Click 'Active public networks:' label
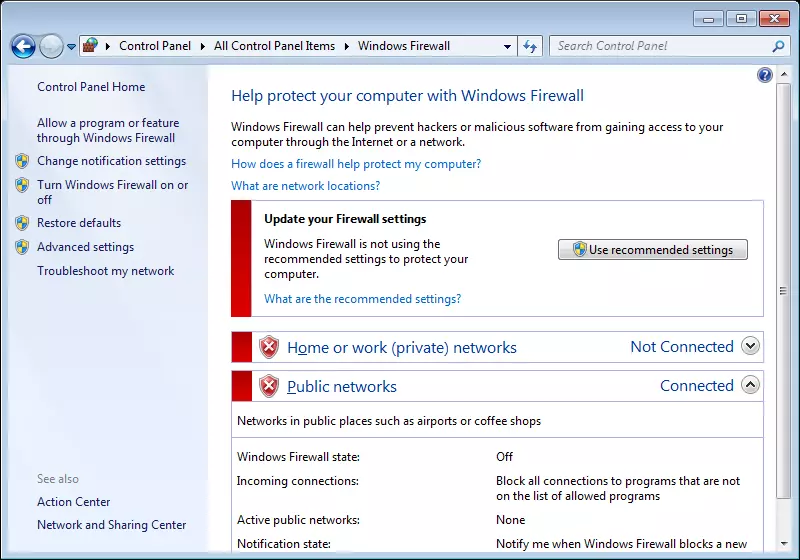800x560 pixels. coord(298,520)
